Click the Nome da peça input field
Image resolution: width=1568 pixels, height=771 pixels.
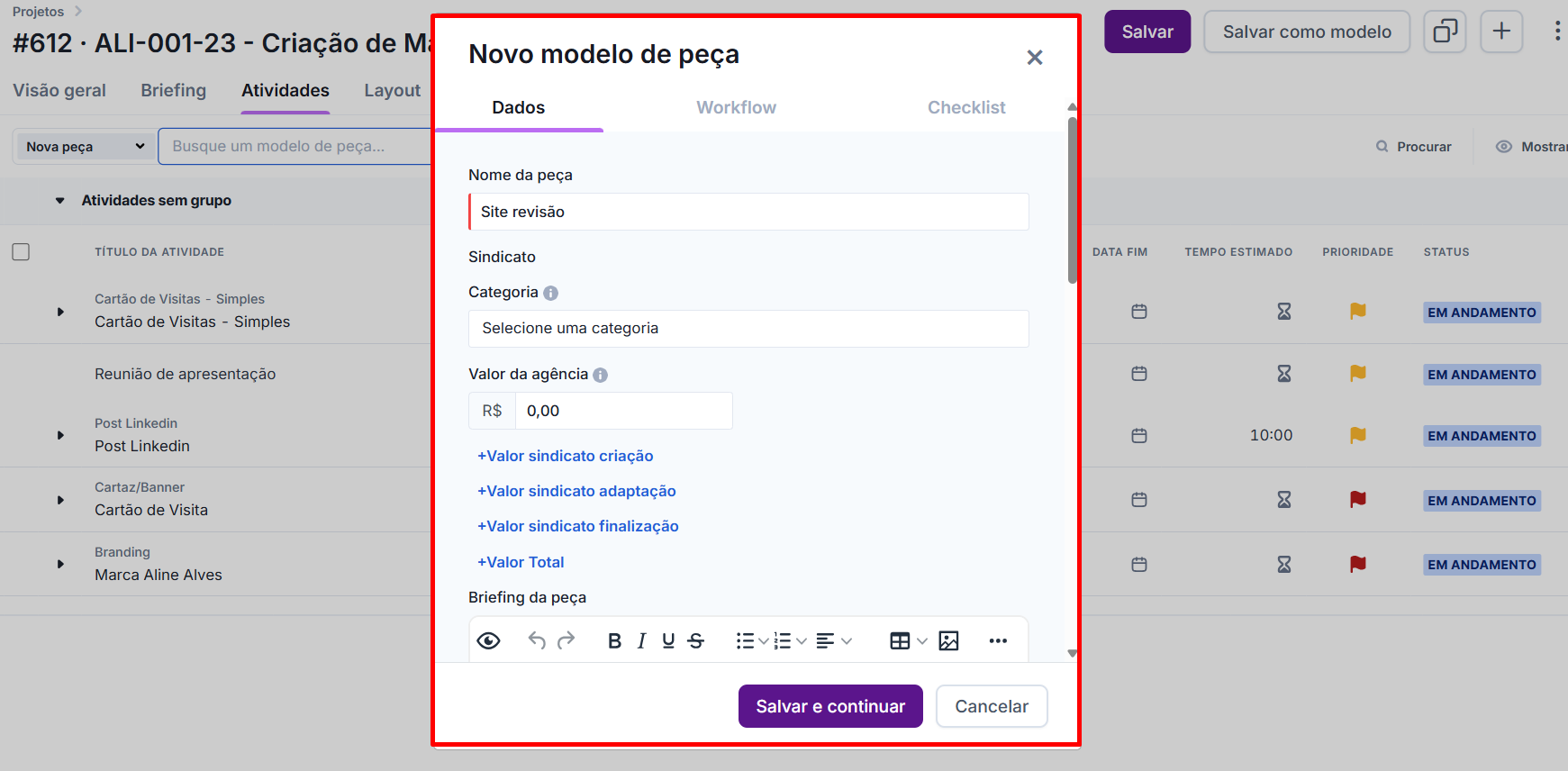748,212
